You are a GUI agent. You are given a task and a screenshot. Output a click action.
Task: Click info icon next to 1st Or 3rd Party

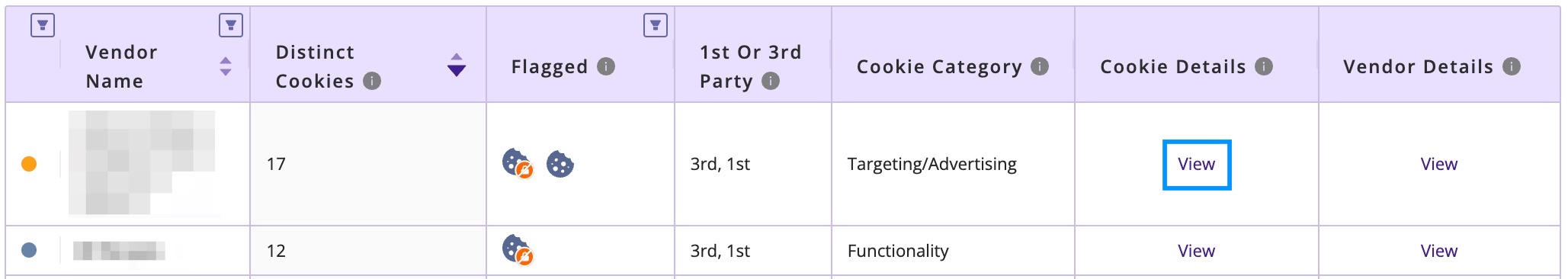point(771,81)
